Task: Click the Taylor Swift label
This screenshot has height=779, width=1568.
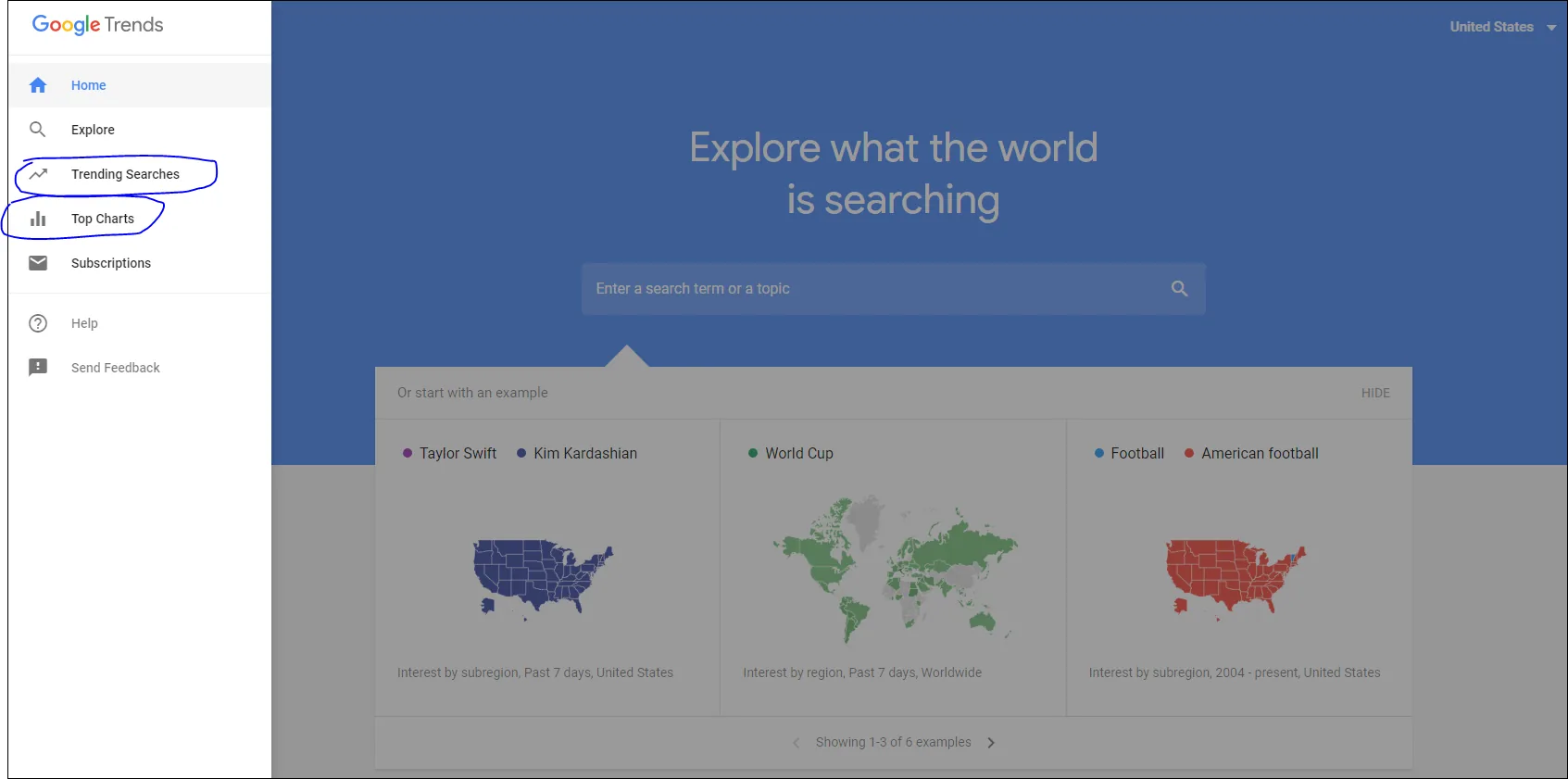Action: [458, 453]
